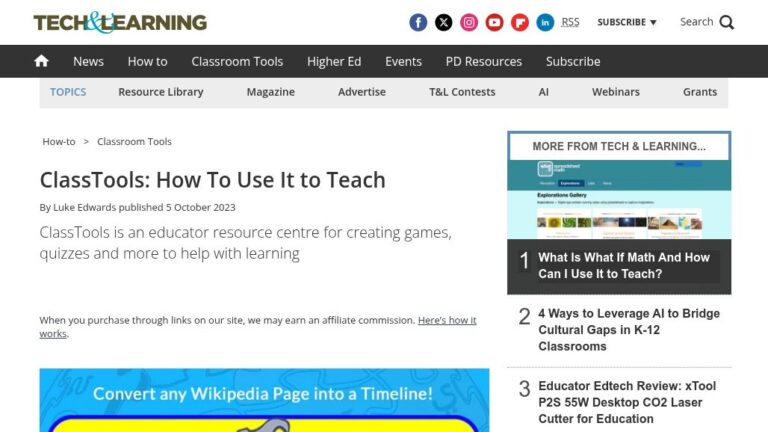
Task: Open the 'Here's how it works' link
Action: (447, 320)
